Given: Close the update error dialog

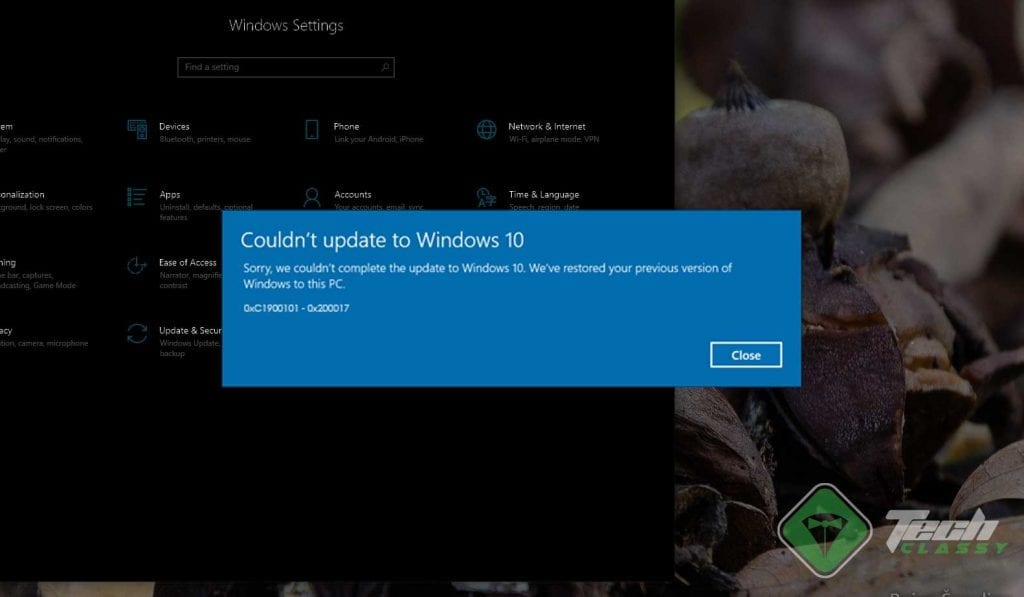Looking at the screenshot, I should click(745, 355).
